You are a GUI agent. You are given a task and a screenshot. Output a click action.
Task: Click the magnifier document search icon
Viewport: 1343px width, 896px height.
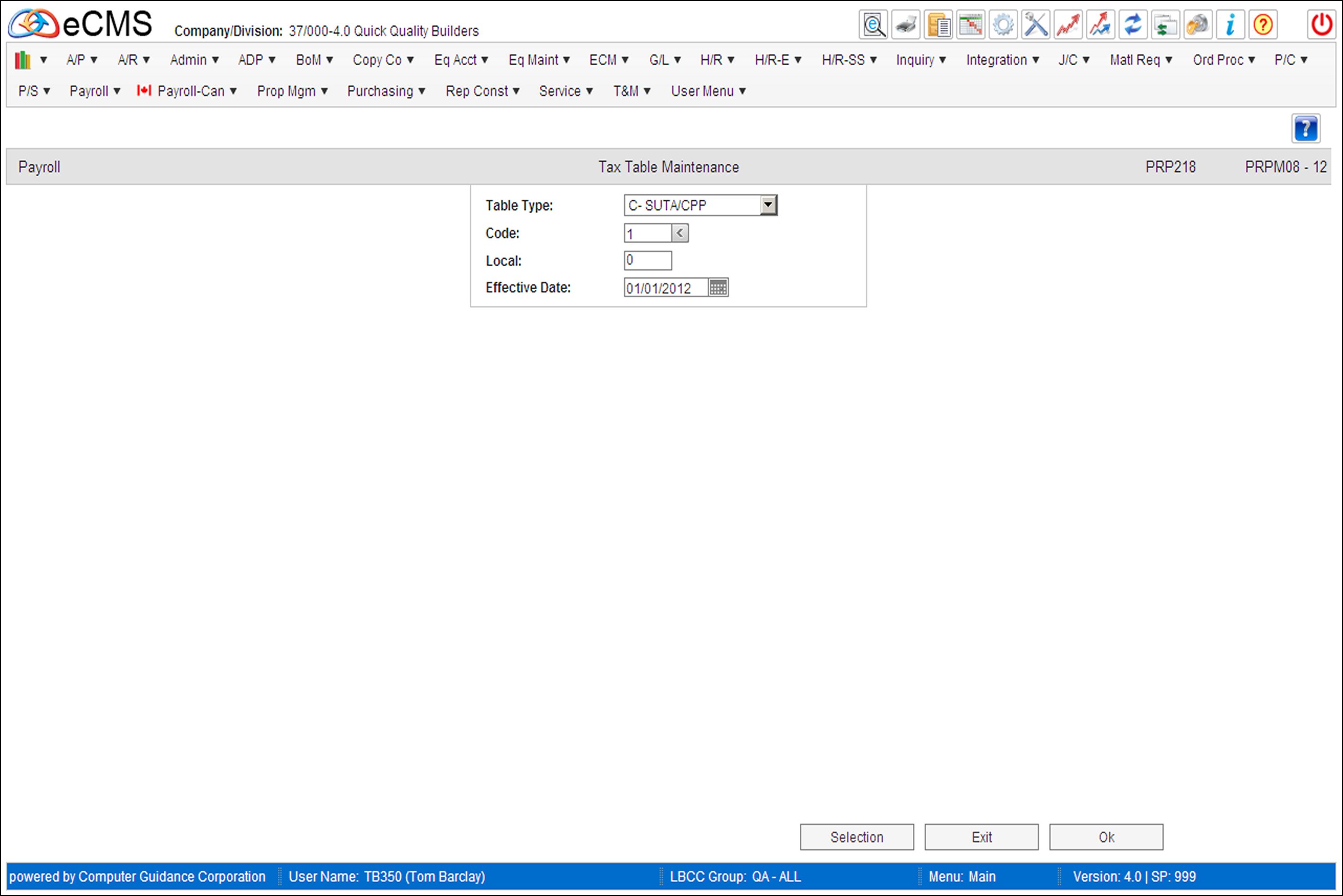[x=874, y=25]
